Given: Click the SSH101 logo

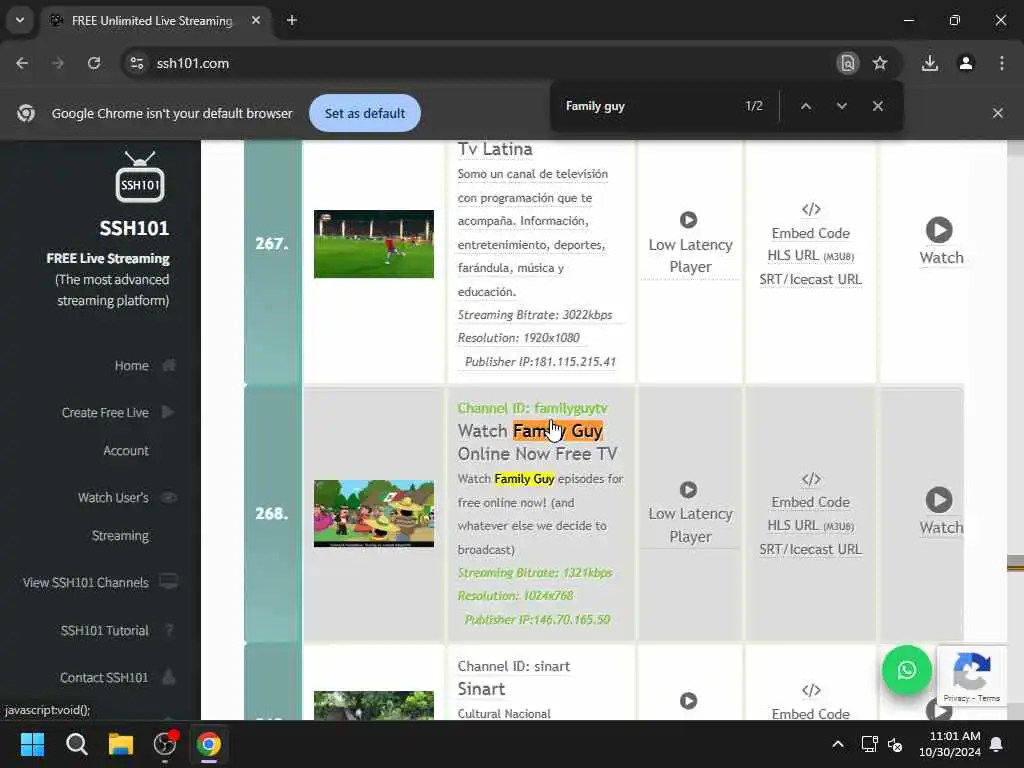Looking at the screenshot, I should [x=140, y=177].
